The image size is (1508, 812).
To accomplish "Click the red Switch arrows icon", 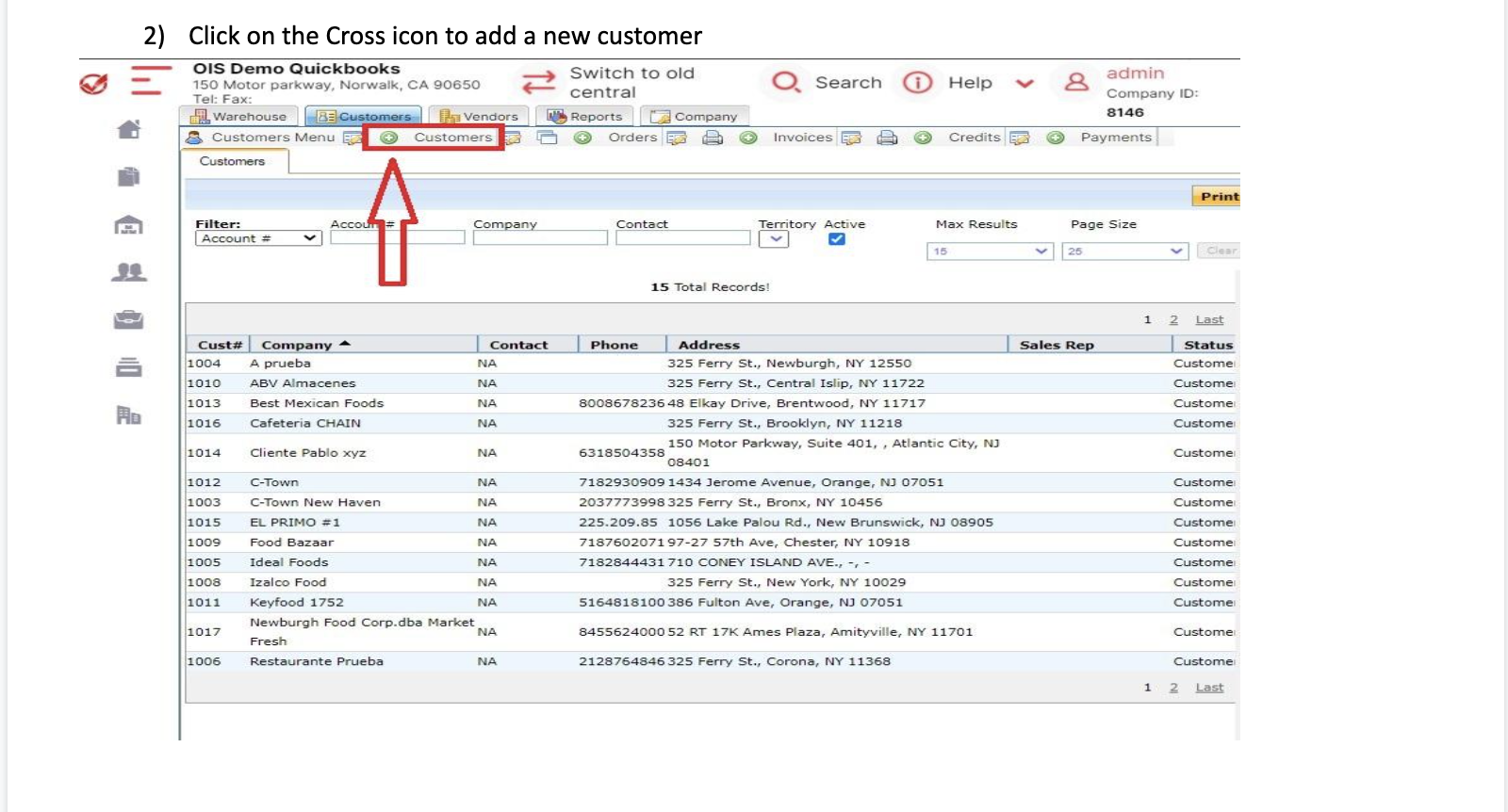I will [539, 83].
